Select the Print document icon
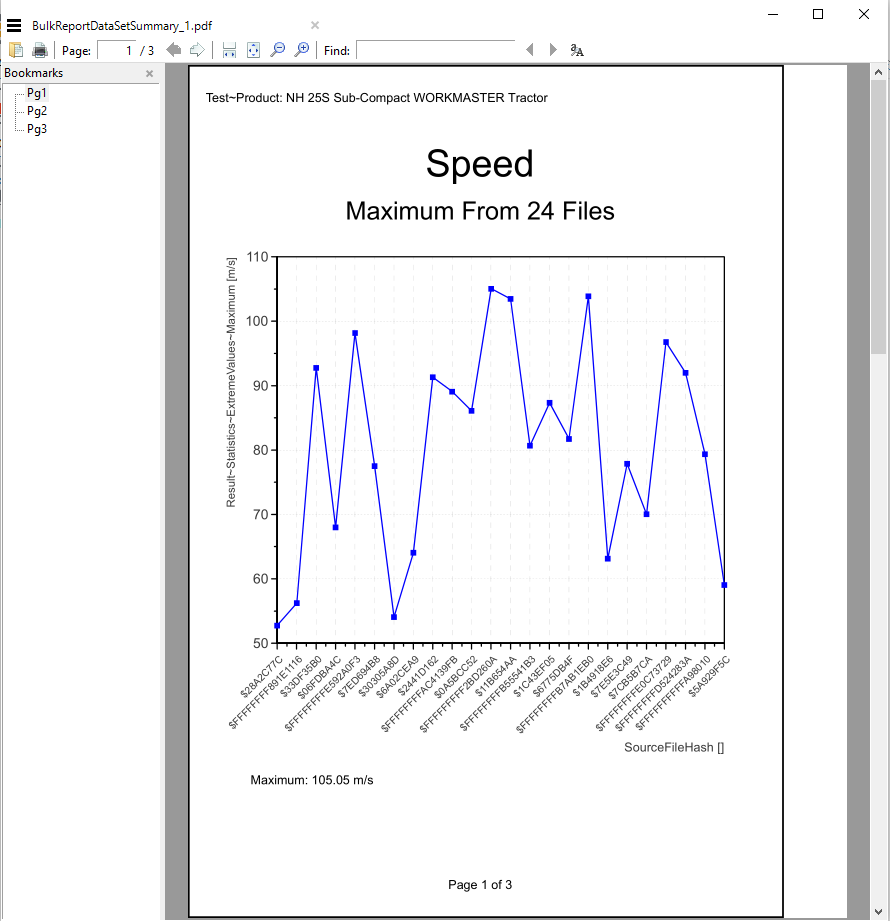Image resolution: width=890 pixels, height=921 pixels. (x=38, y=49)
